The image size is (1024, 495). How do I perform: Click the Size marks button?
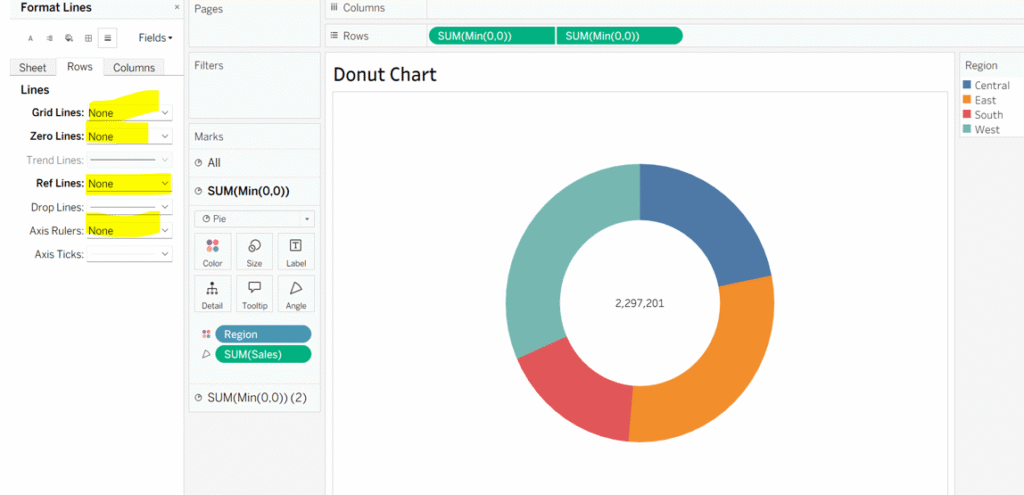(254, 251)
